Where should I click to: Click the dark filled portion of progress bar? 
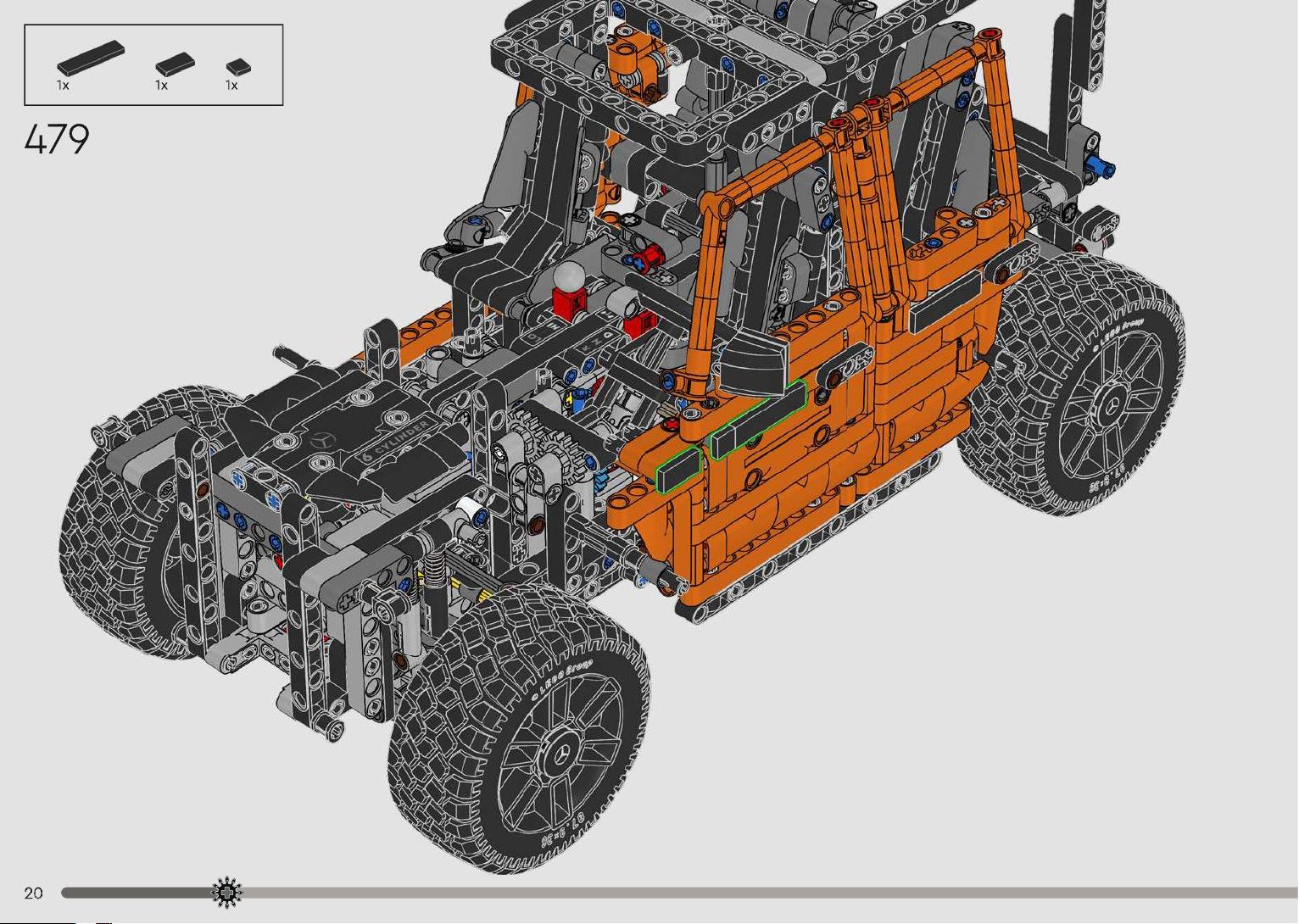coord(137,892)
